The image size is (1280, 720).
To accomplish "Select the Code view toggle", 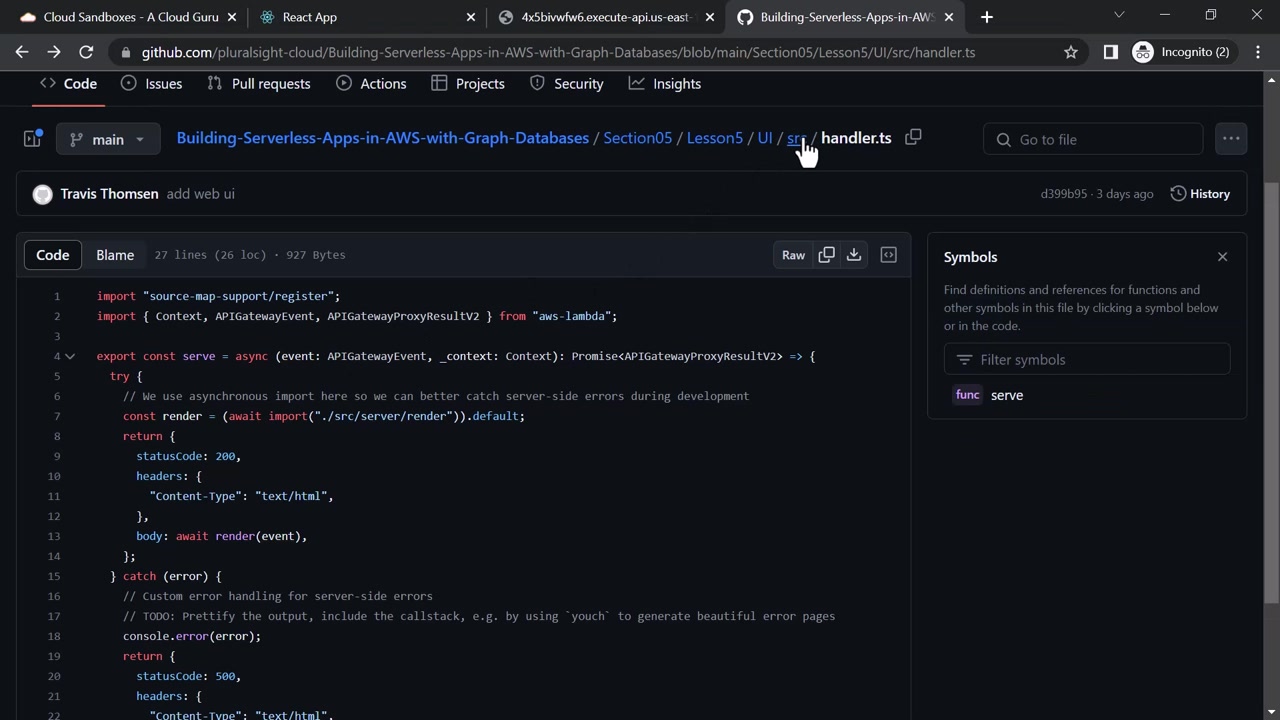I will [x=53, y=255].
